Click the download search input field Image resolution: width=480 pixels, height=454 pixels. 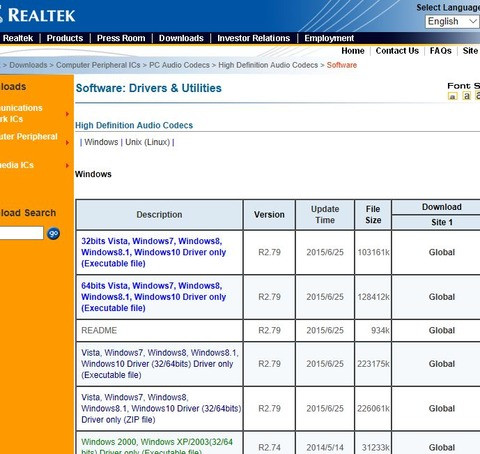tap(21, 233)
